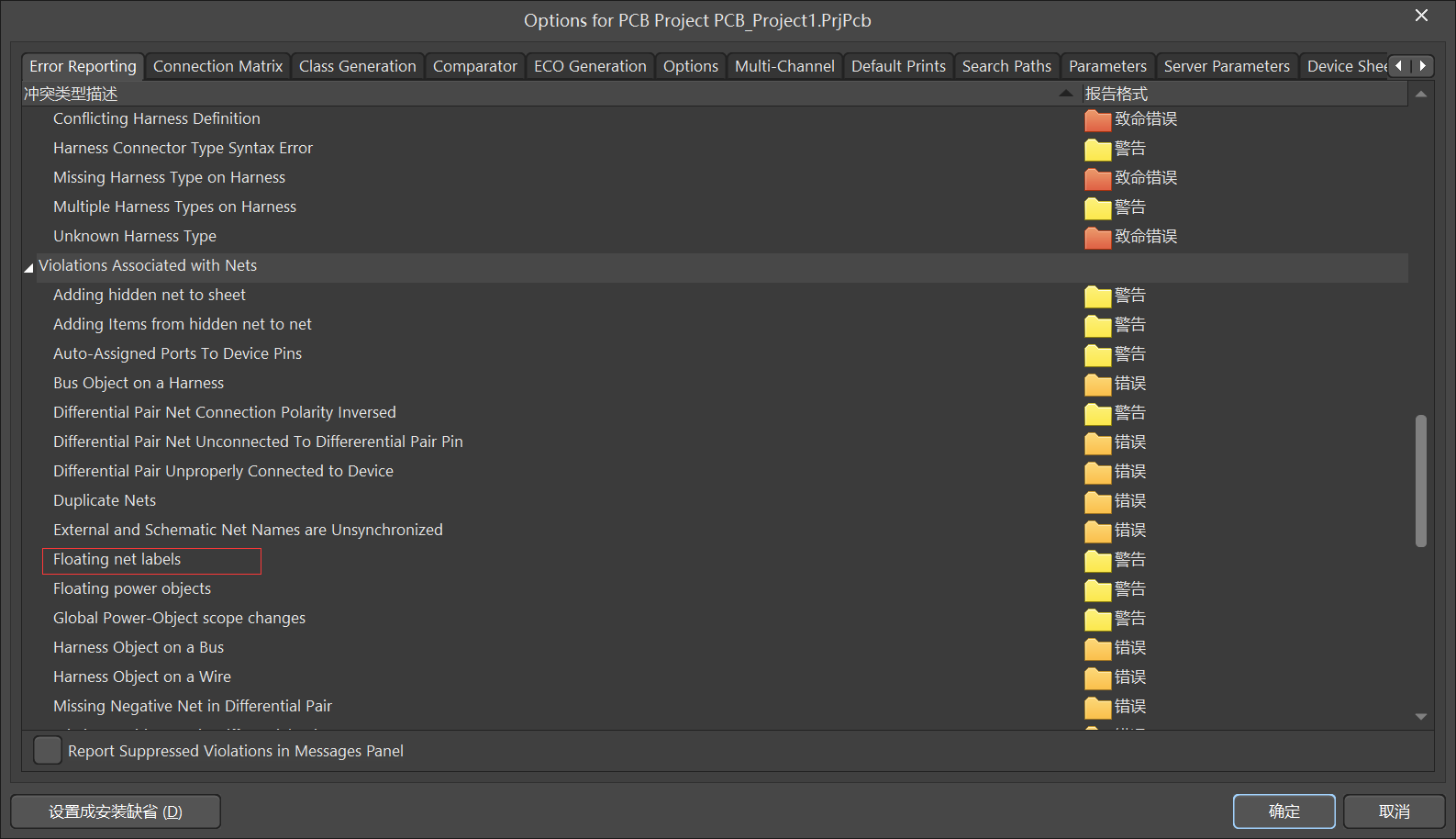1456x839 pixels.
Task: Click the vertical scrollbar thumb
Action: [1420, 481]
